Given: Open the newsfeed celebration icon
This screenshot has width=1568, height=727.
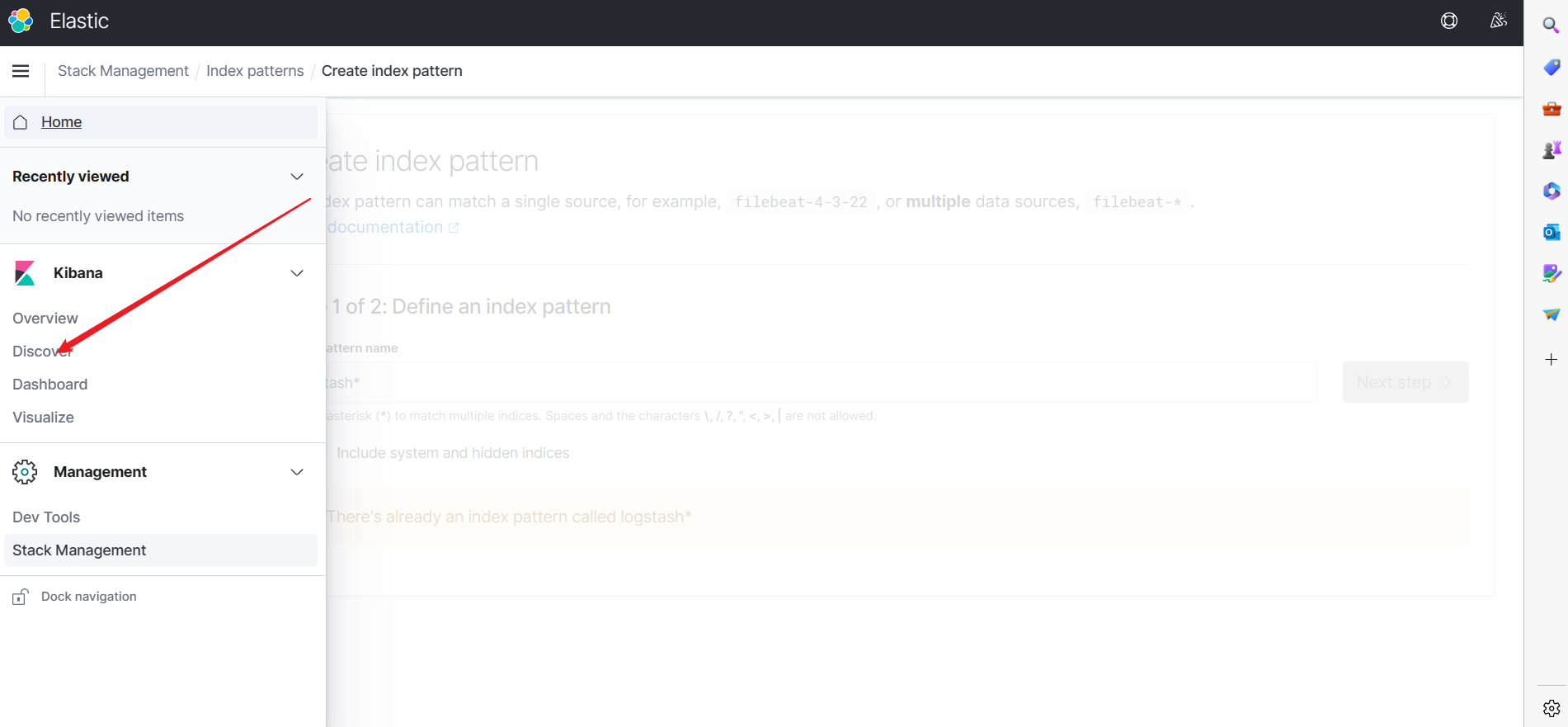Looking at the screenshot, I should [x=1499, y=21].
